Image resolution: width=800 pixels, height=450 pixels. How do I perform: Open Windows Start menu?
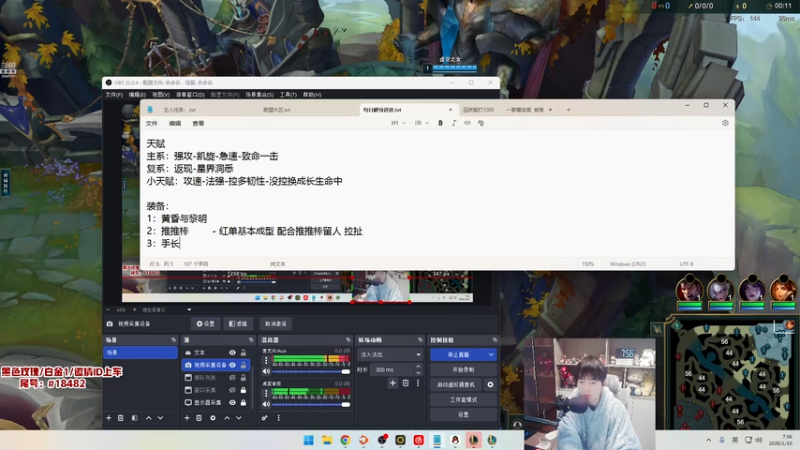(x=309, y=440)
